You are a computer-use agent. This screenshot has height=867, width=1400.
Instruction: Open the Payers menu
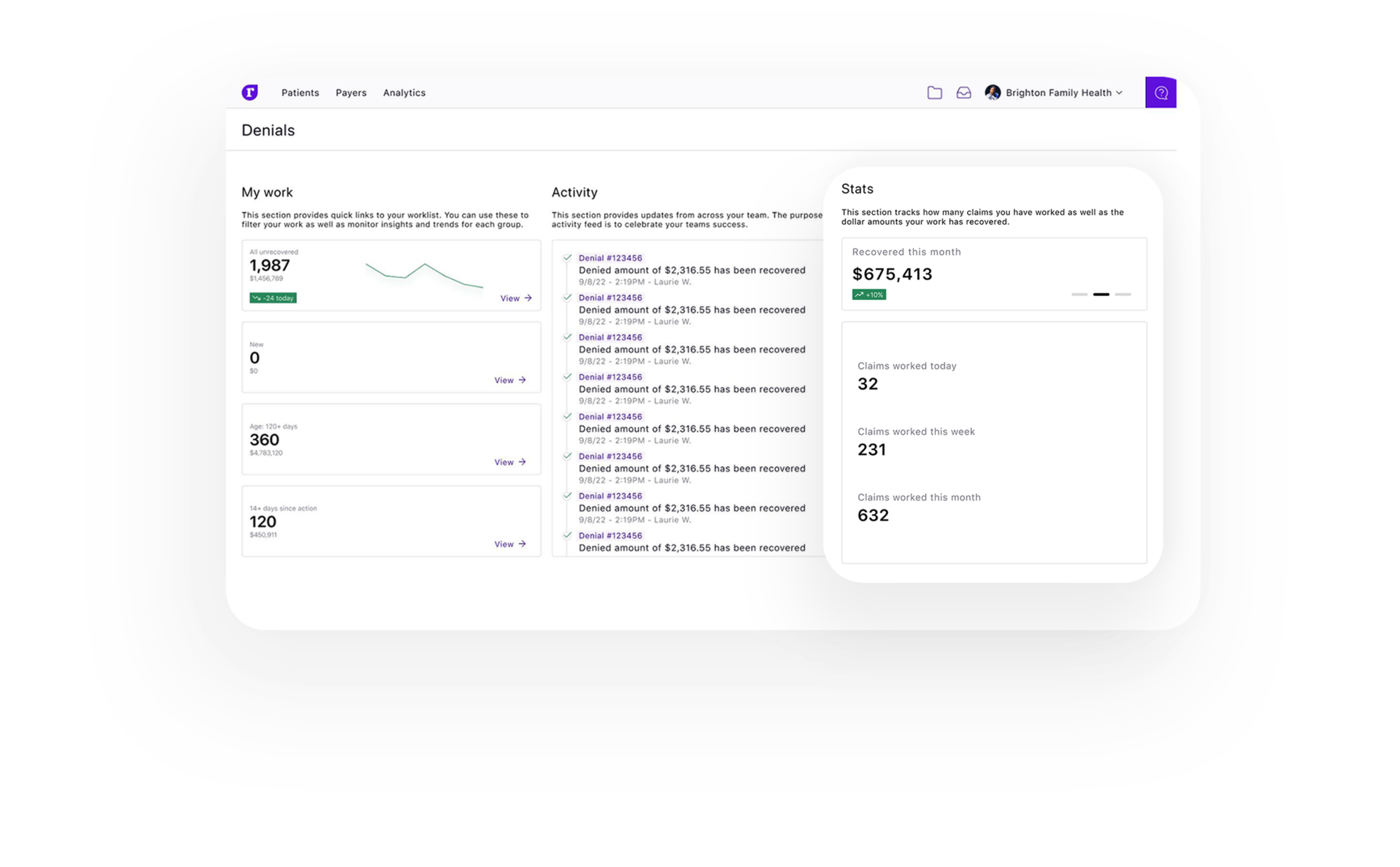click(x=351, y=92)
